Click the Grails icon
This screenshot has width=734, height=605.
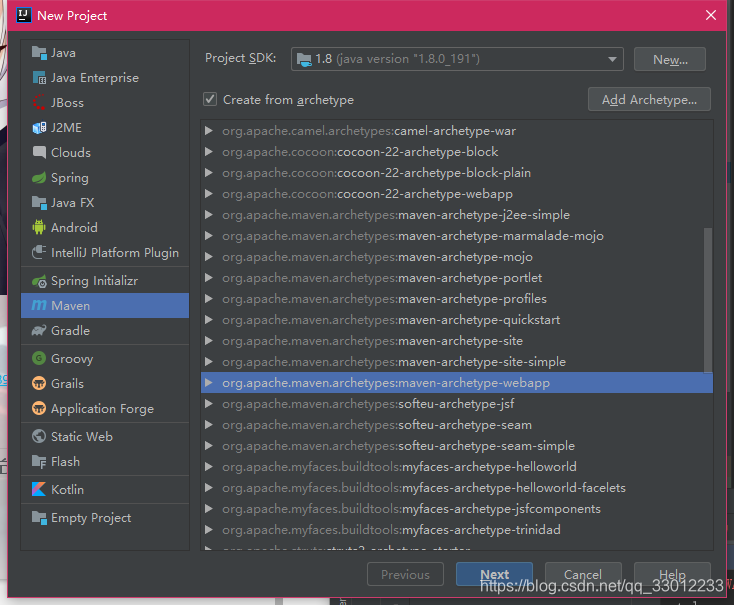click(39, 384)
